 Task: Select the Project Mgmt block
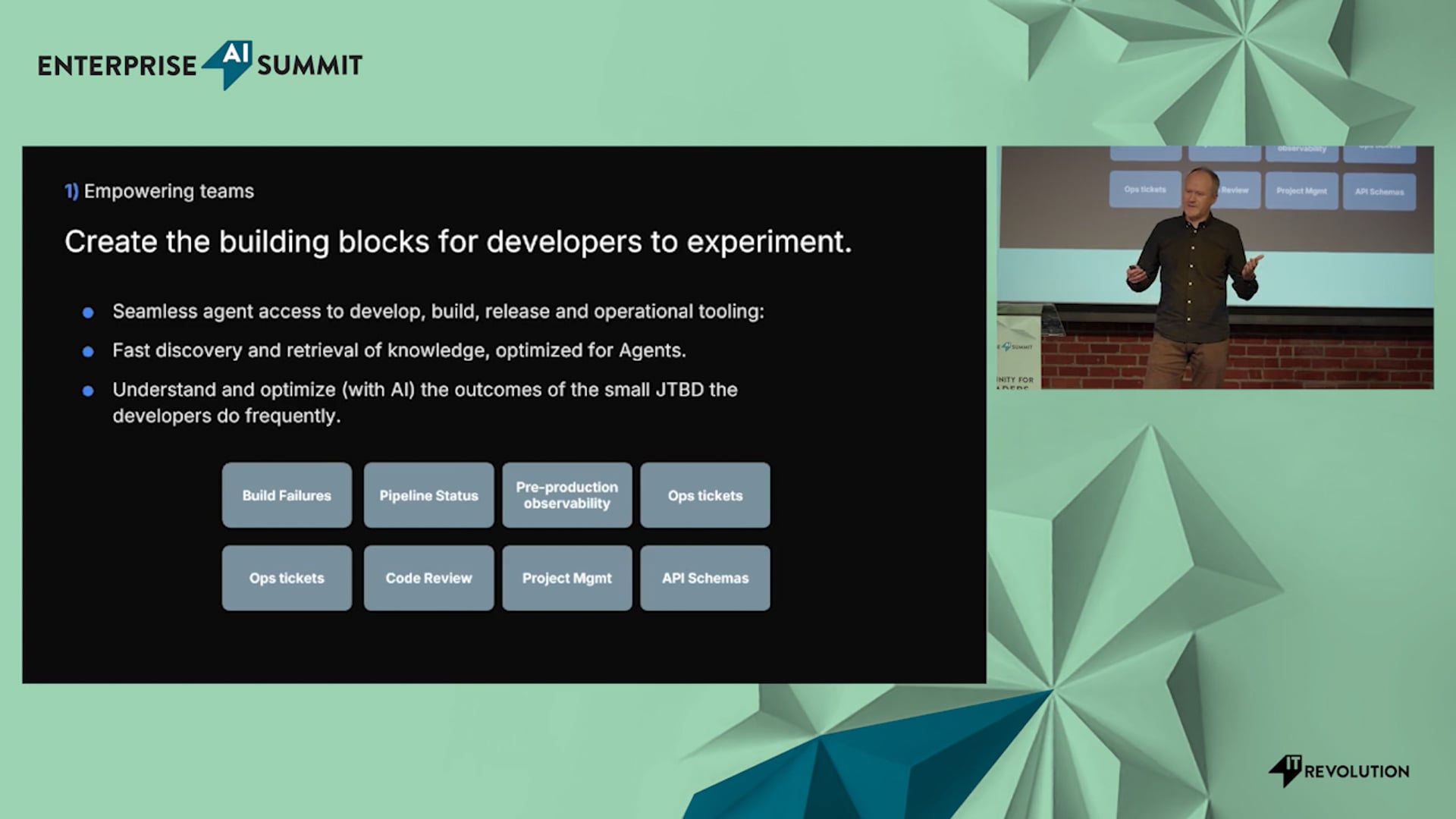[567, 578]
